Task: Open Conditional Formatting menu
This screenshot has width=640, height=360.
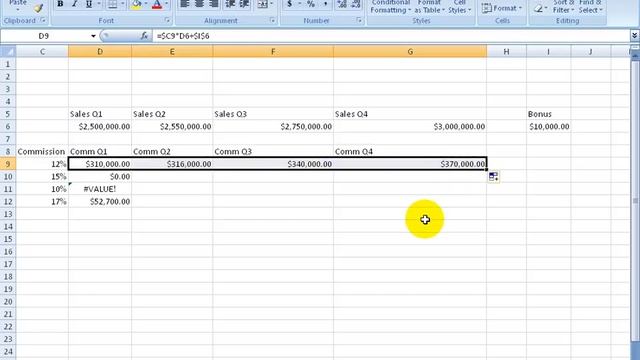Action: click(x=391, y=7)
